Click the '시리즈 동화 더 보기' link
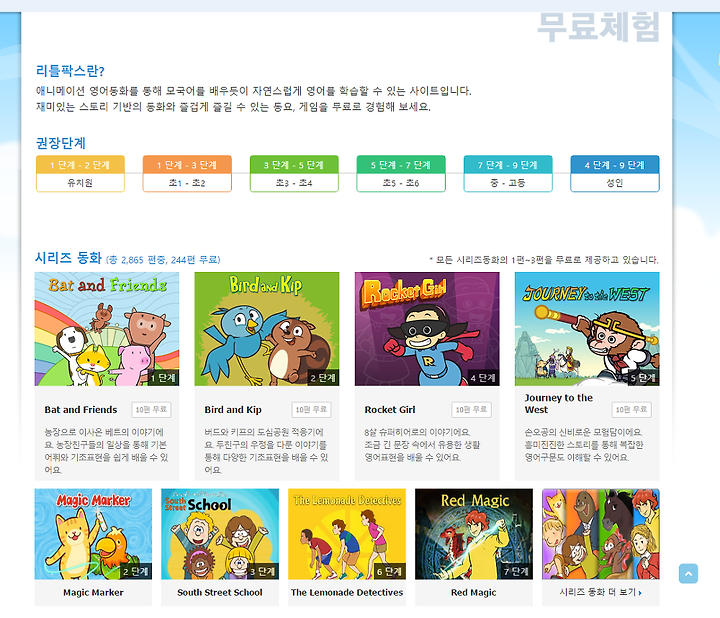This screenshot has width=720, height=618. (600, 592)
